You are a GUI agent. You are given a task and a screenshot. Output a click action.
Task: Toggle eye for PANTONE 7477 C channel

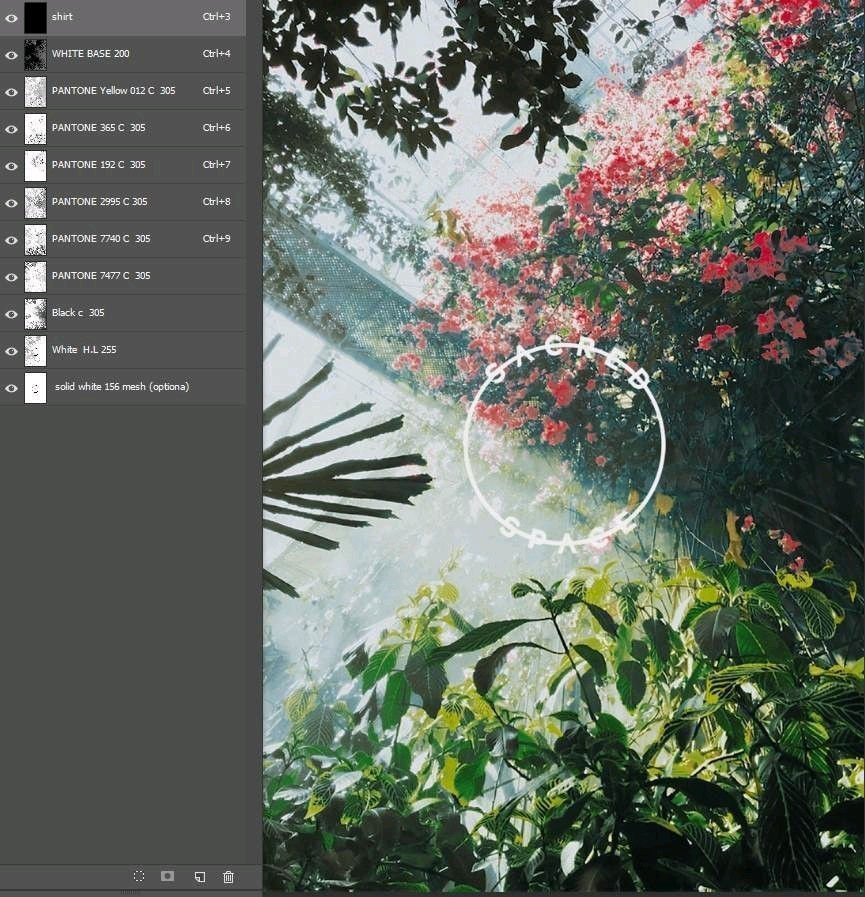[11, 277]
